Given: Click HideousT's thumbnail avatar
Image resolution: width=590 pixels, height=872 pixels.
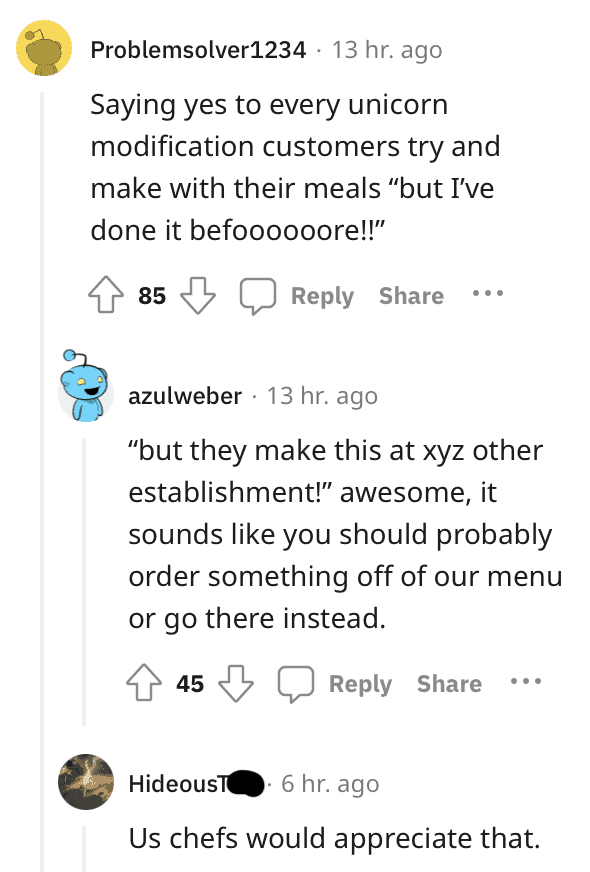Looking at the screenshot, I should (85, 784).
